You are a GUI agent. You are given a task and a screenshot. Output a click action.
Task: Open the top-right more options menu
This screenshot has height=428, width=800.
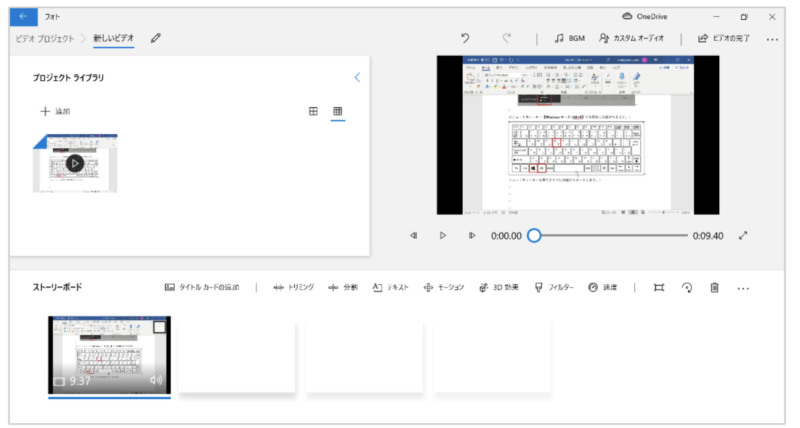[x=772, y=39]
